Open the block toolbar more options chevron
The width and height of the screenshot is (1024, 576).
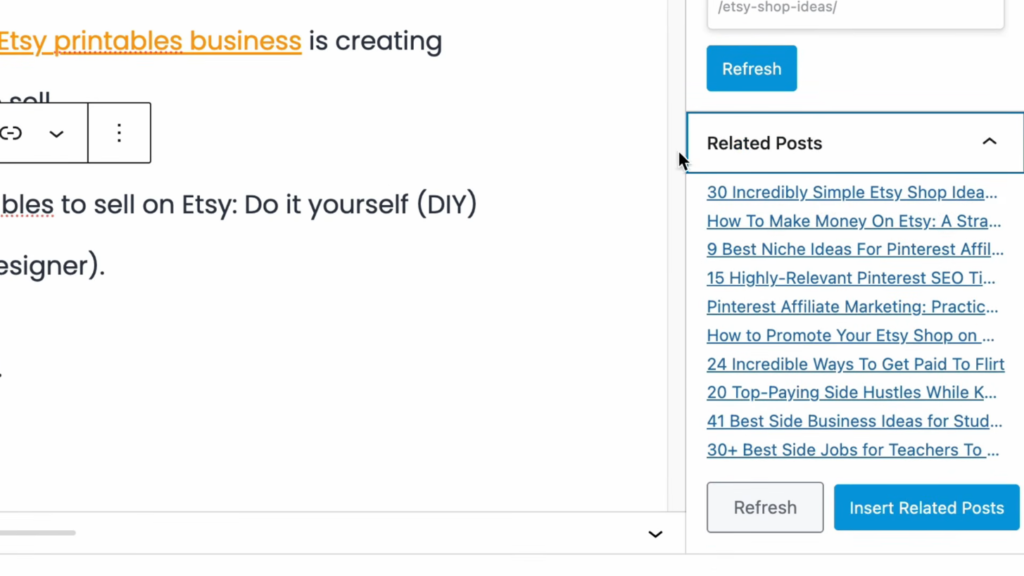click(57, 133)
